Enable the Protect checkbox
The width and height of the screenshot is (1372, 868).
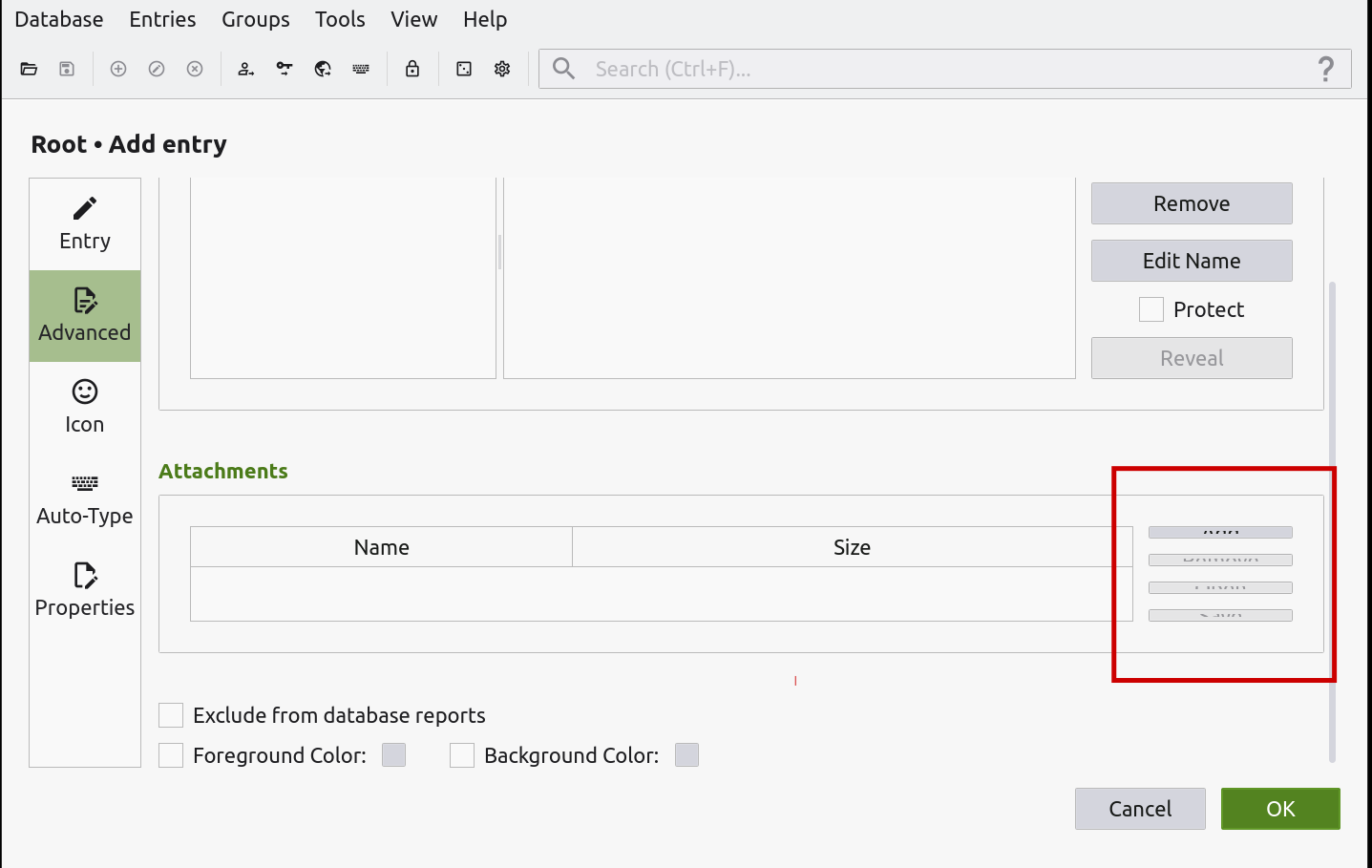[x=1150, y=308]
